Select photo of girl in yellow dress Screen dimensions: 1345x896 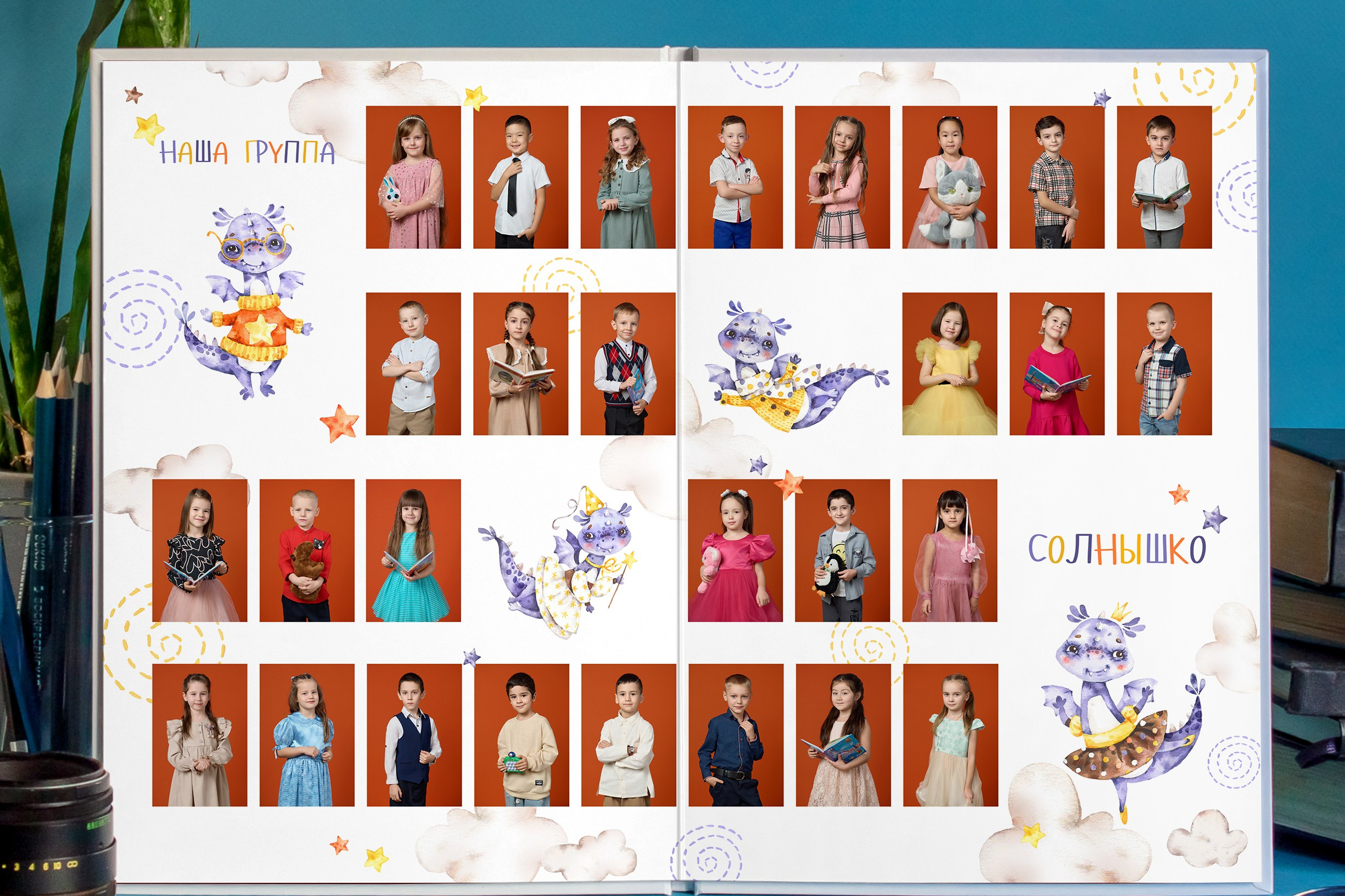949,364
